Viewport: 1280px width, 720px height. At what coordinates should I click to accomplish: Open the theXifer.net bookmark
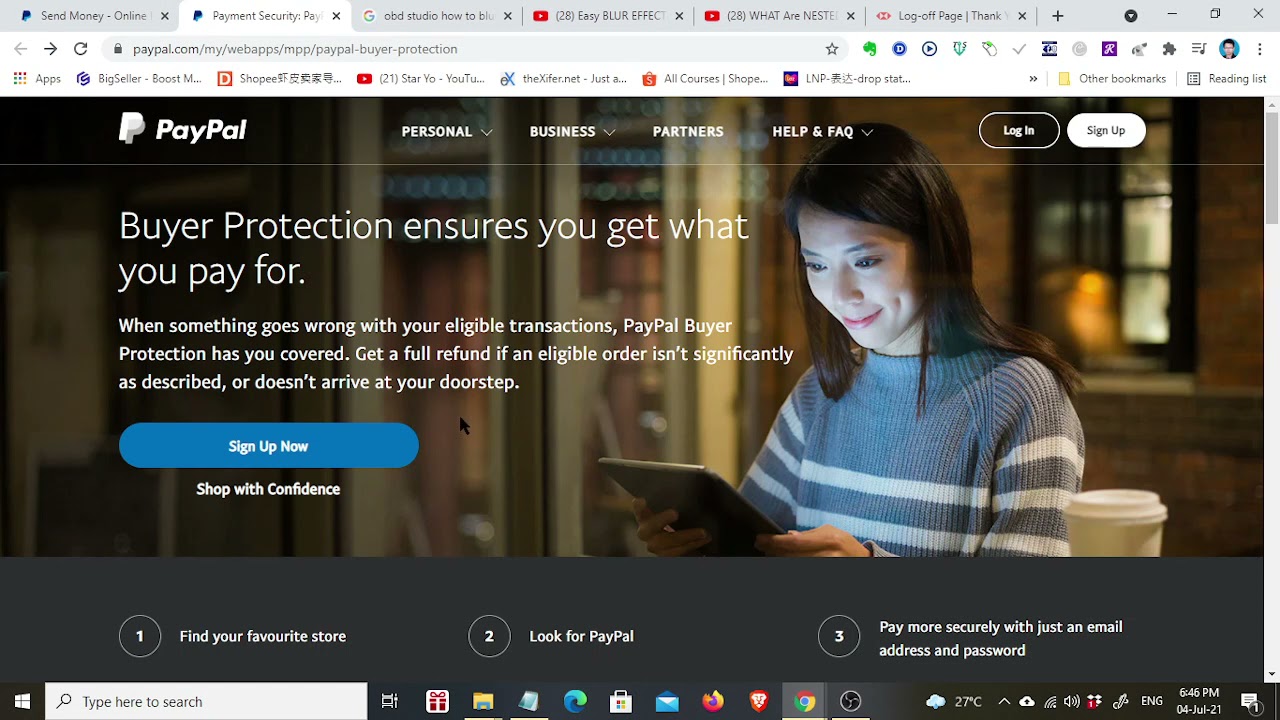tap(563, 78)
